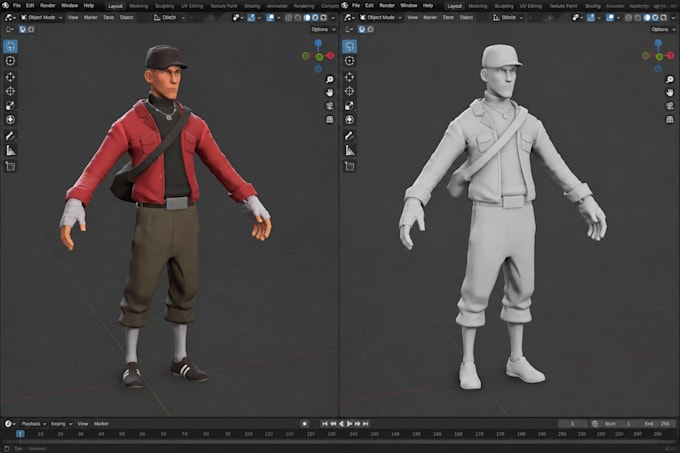Open transform orientation dropdown in right window
Image resolution: width=680 pixels, height=453 pixels.
point(508,18)
